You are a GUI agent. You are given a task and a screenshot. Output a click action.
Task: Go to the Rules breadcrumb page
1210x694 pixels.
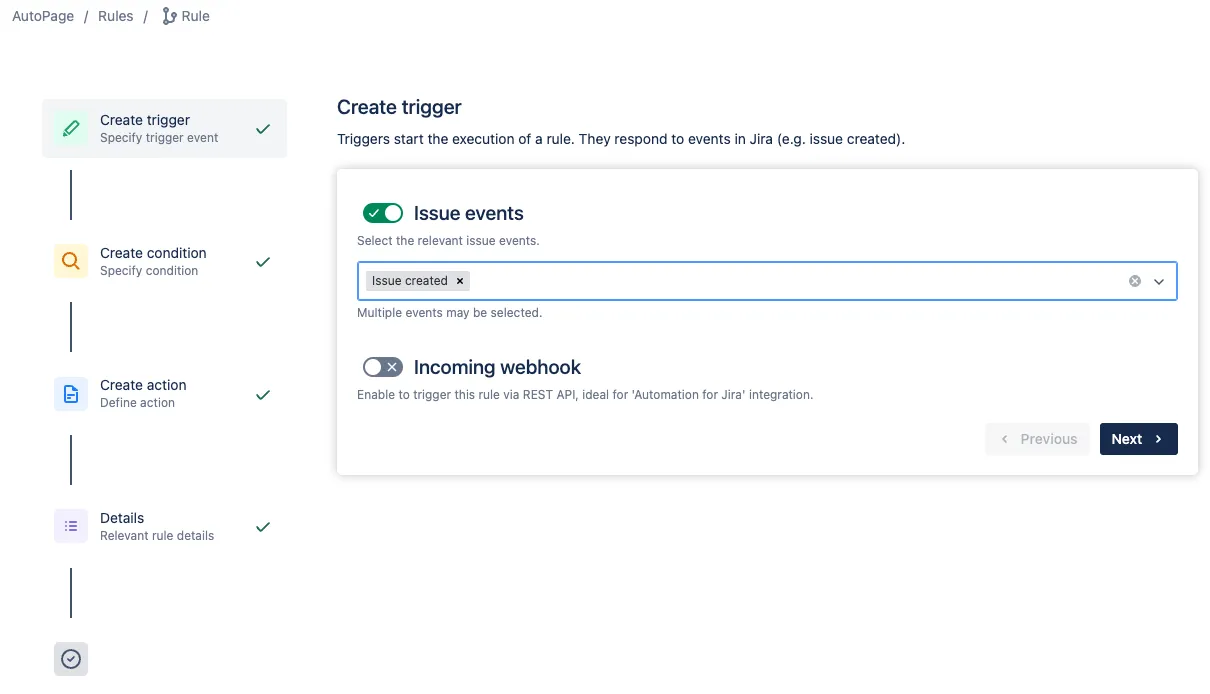pos(114,15)
